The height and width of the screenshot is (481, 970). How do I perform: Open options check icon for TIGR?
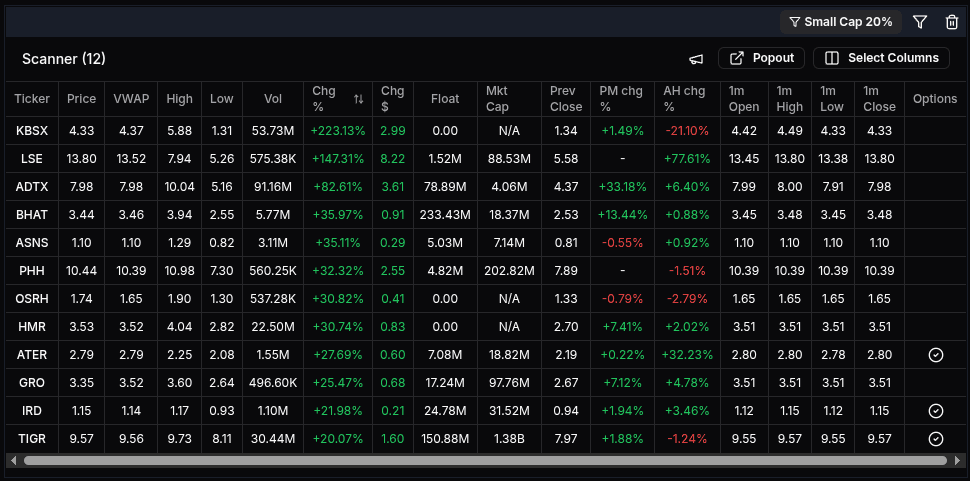click(x=936, y=439)
